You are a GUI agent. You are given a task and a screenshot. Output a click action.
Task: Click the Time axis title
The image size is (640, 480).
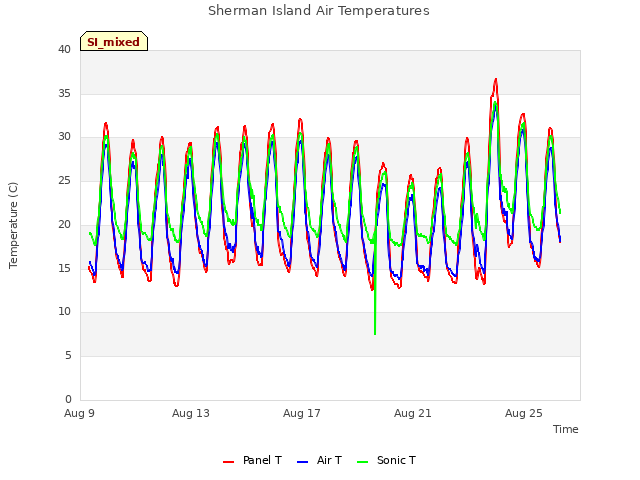(x=566, y=429)
